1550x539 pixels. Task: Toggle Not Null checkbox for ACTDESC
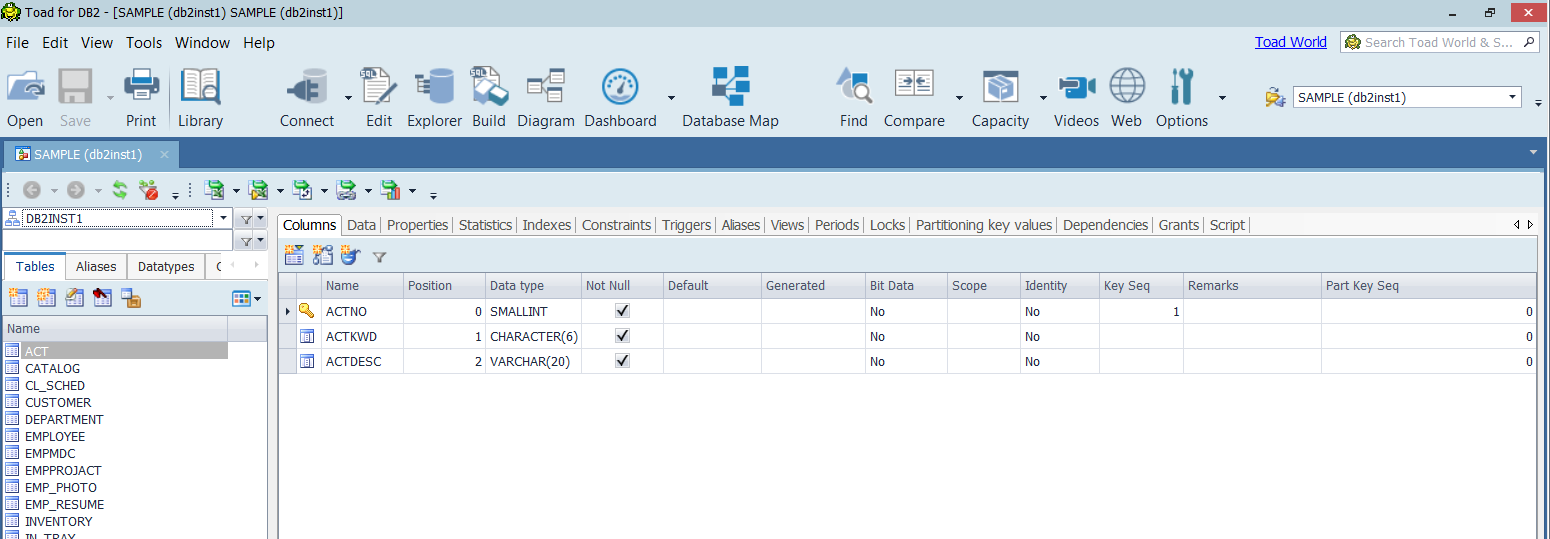click(x=622, y=361)
